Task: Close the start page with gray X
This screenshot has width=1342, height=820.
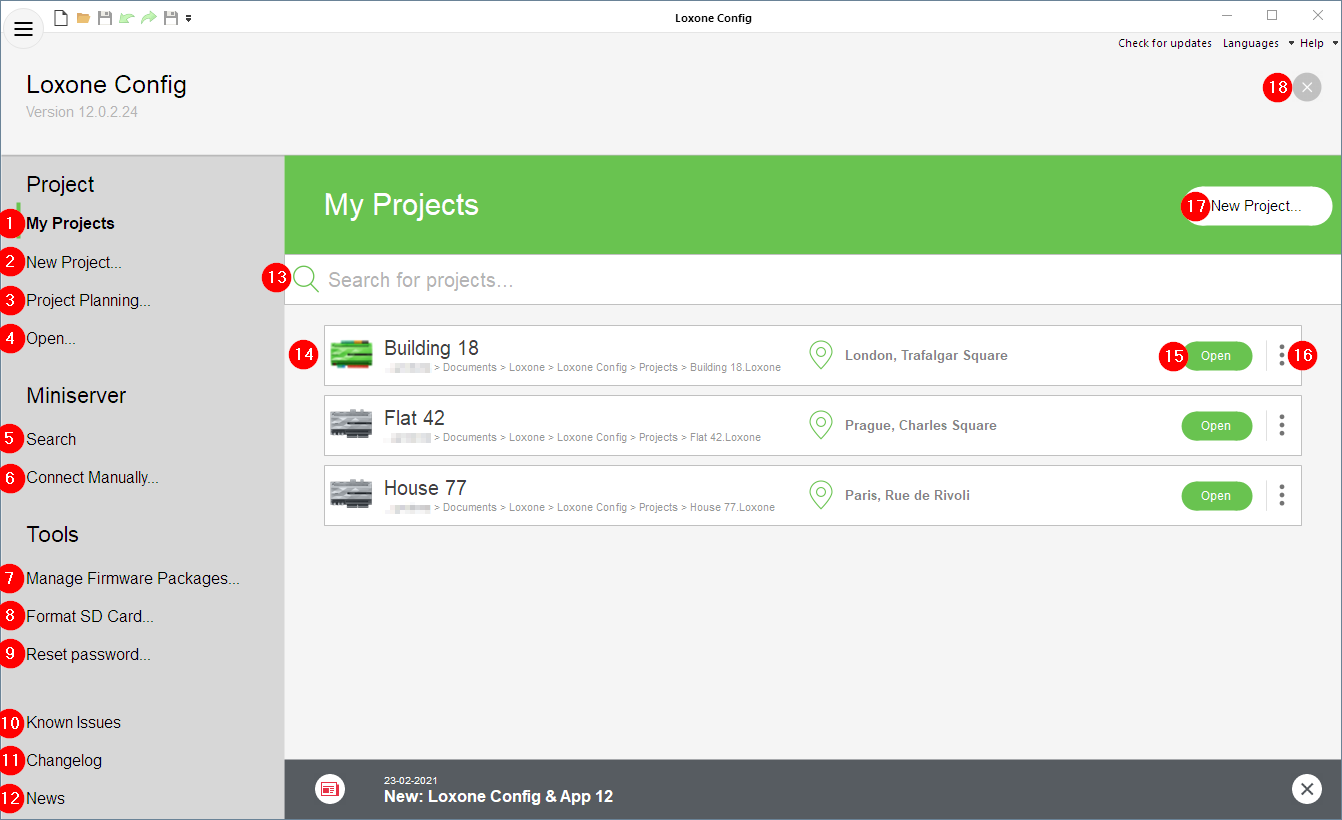Action: click(x=1306, y=87)
